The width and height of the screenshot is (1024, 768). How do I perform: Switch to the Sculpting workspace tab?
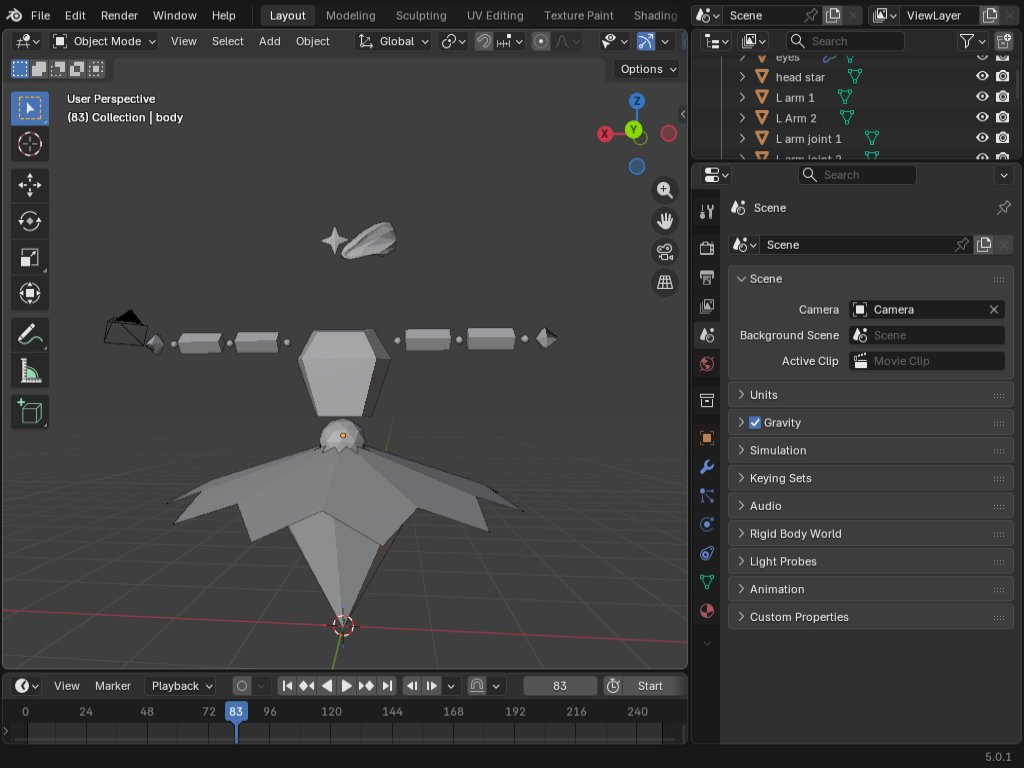point(421,15)
